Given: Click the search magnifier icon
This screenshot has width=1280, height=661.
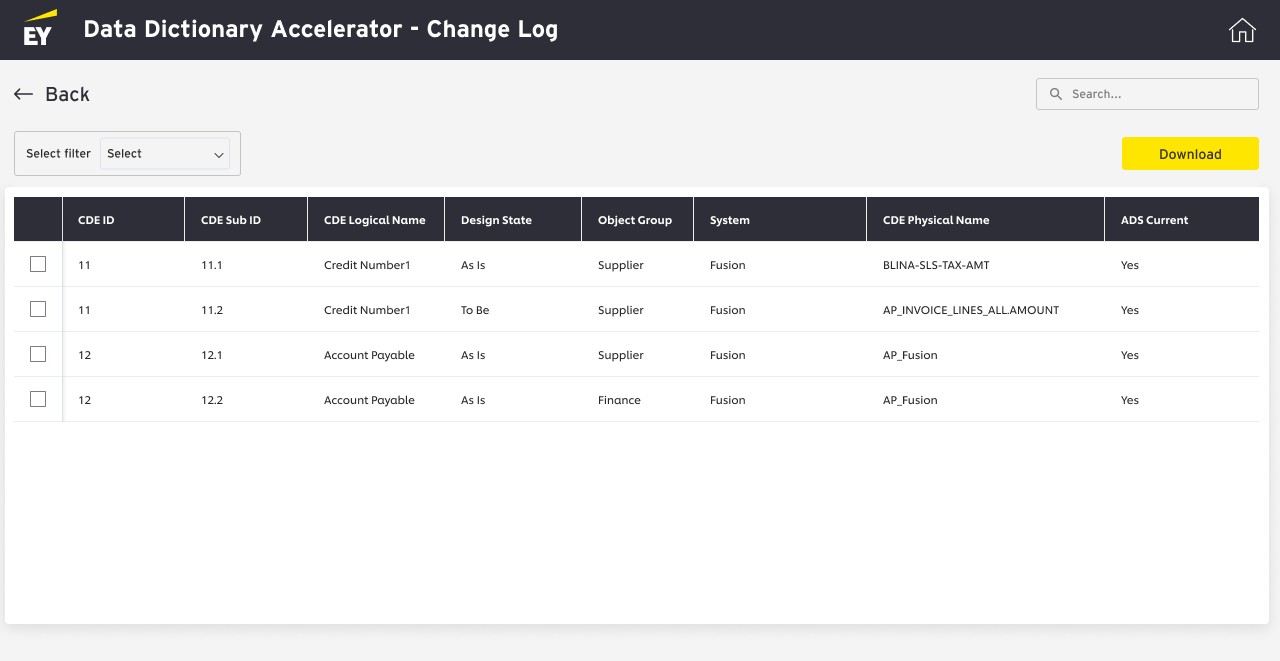Looking at the screenshot, I should [x=1056, y=94].
